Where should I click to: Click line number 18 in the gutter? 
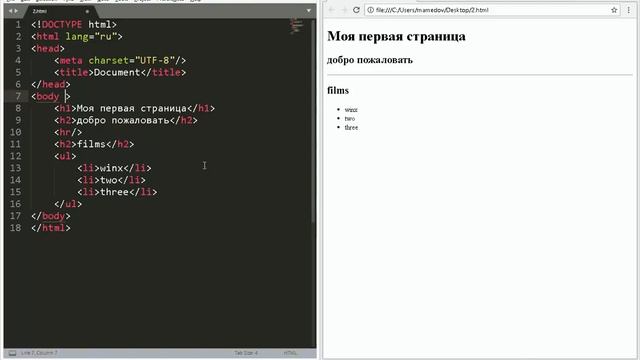[x=16, y=228]
